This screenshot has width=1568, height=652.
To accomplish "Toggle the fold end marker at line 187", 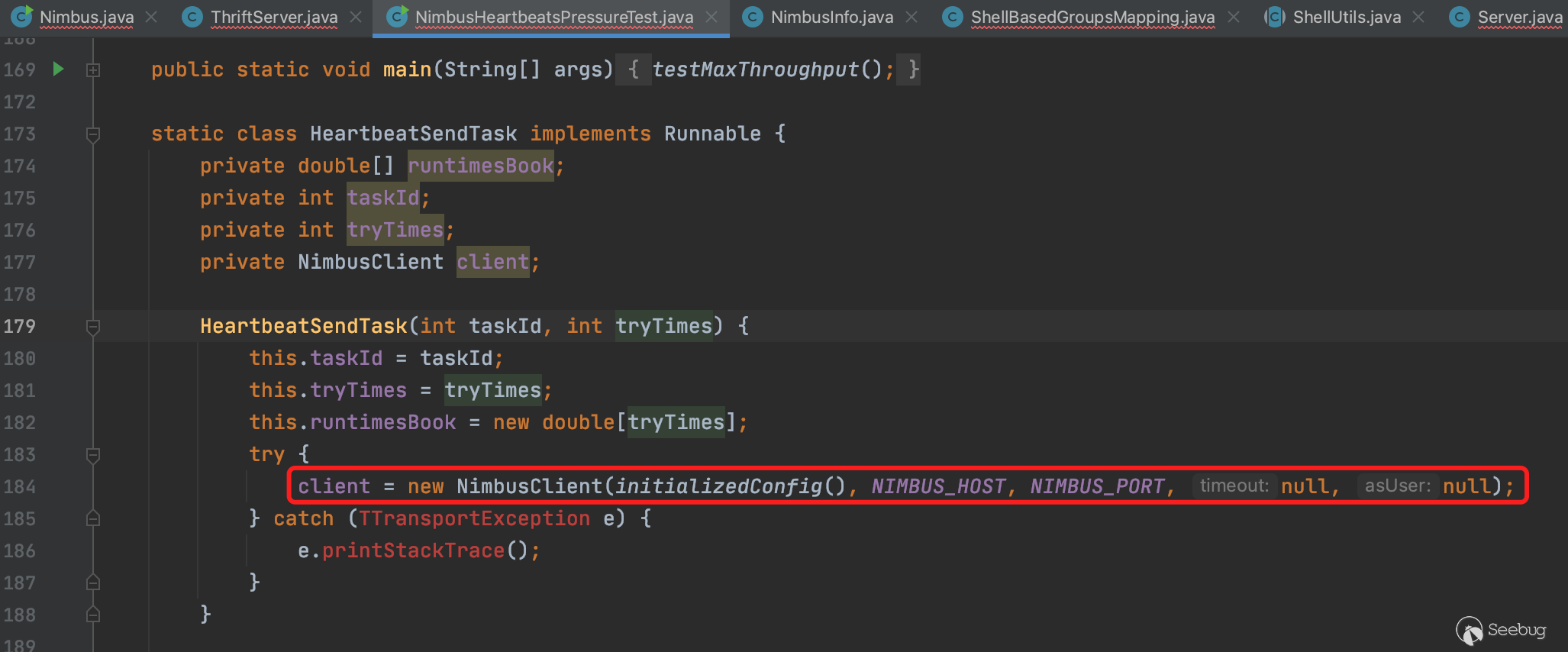I will pos(93,583).
